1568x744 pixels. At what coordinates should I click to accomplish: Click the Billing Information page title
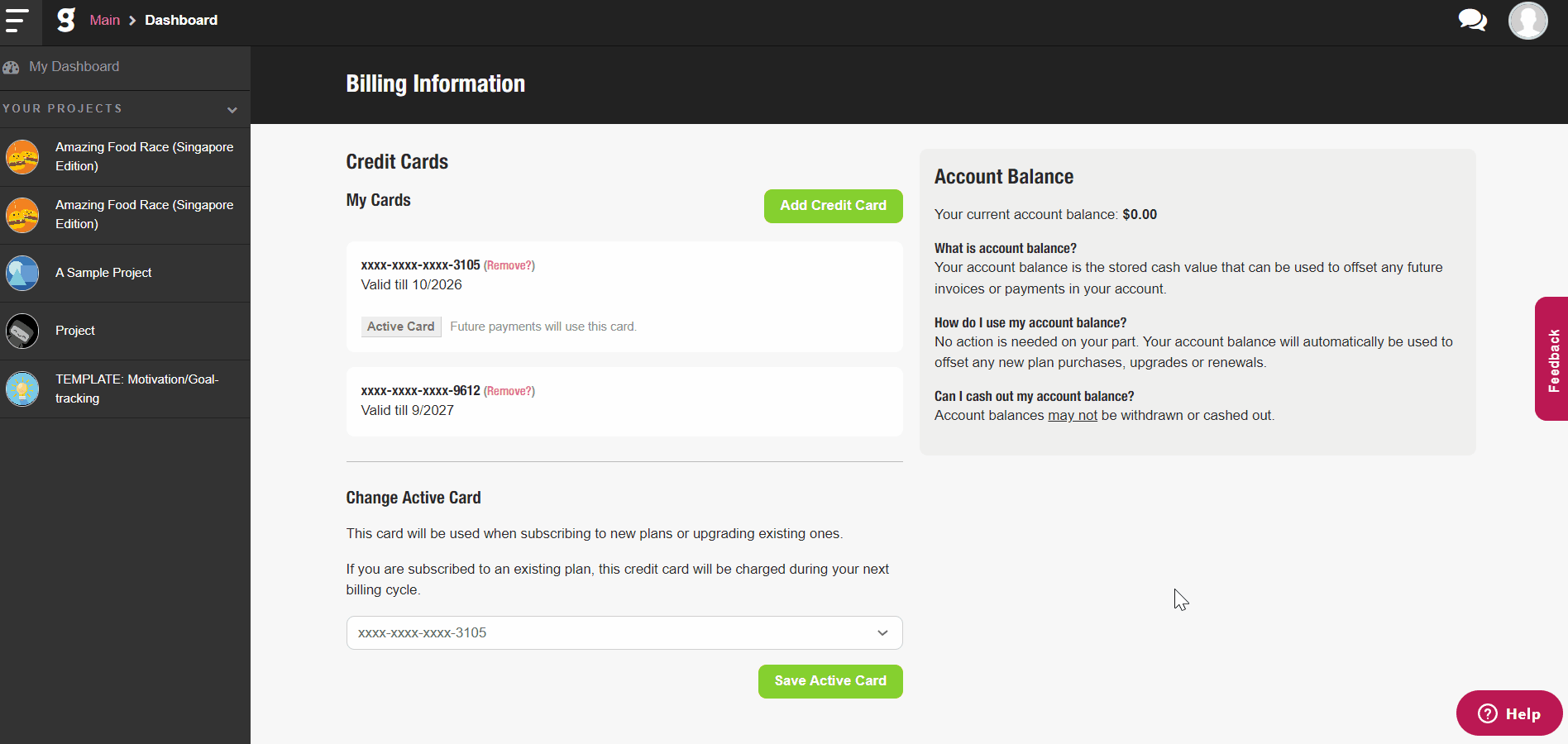point(436,83)
